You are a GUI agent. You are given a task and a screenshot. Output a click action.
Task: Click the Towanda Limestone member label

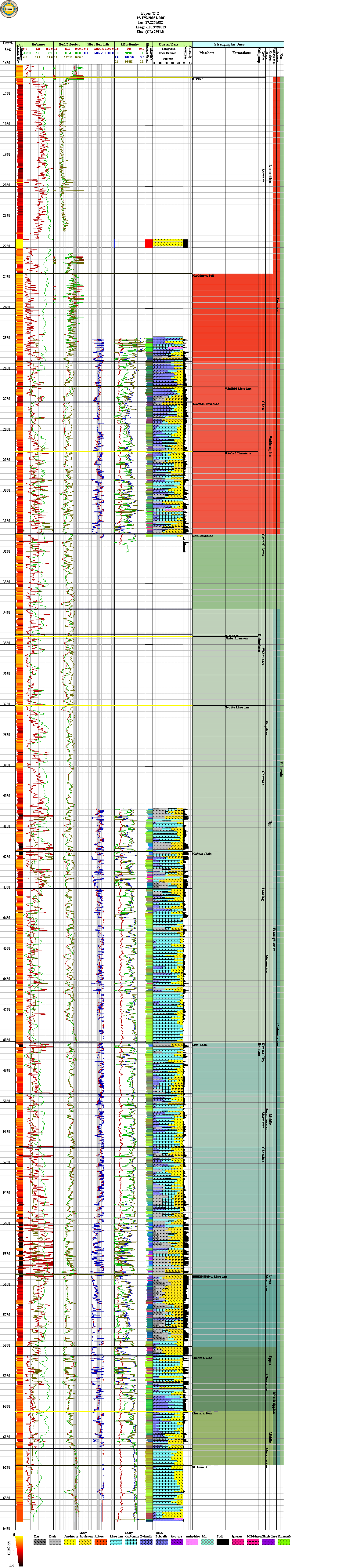pos(206,404)
